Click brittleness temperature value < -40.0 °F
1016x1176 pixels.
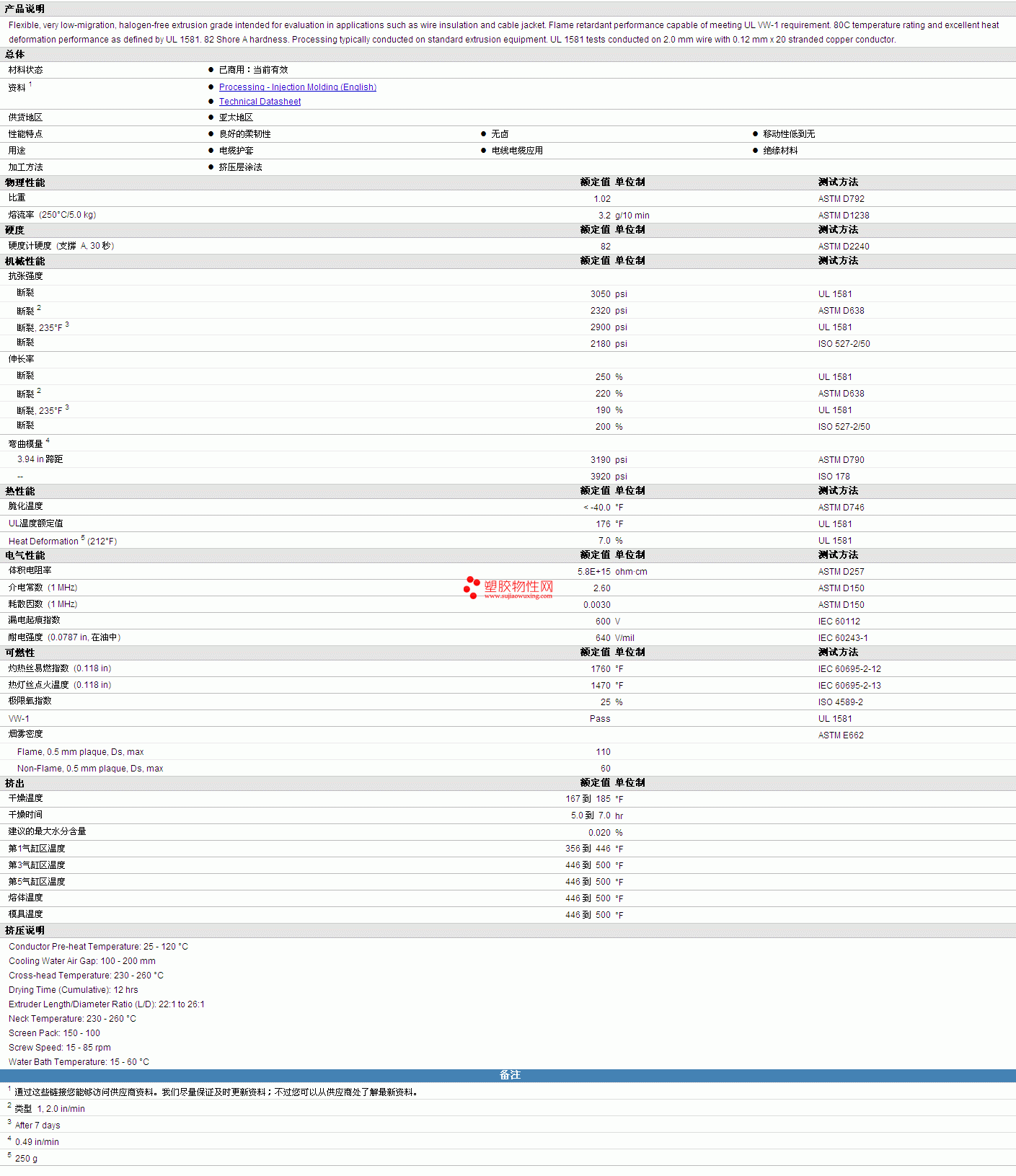coord(603,508)
